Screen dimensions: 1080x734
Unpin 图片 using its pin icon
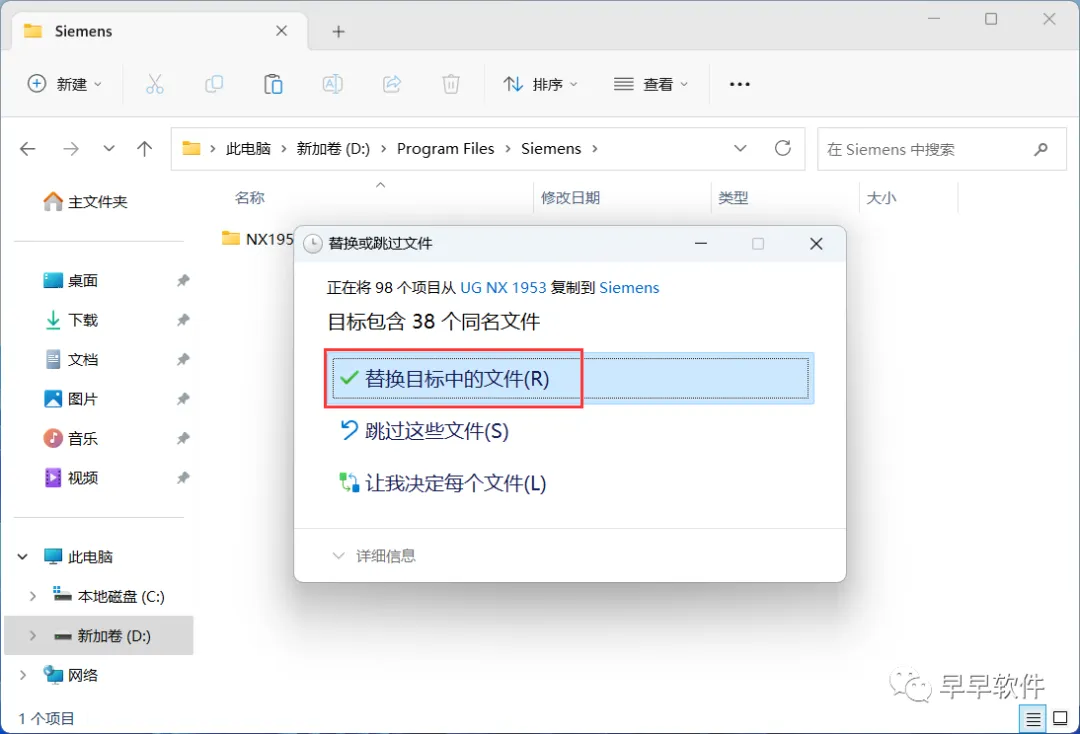183,399
